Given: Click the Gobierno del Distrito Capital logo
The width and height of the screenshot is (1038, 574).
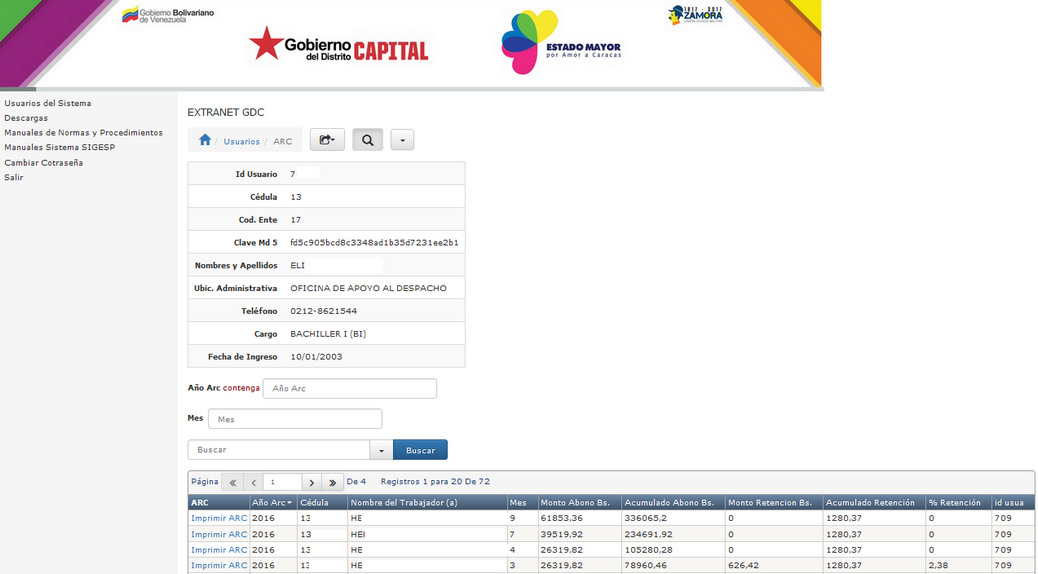Looking at the screenshot, I should tap(339, 46).
